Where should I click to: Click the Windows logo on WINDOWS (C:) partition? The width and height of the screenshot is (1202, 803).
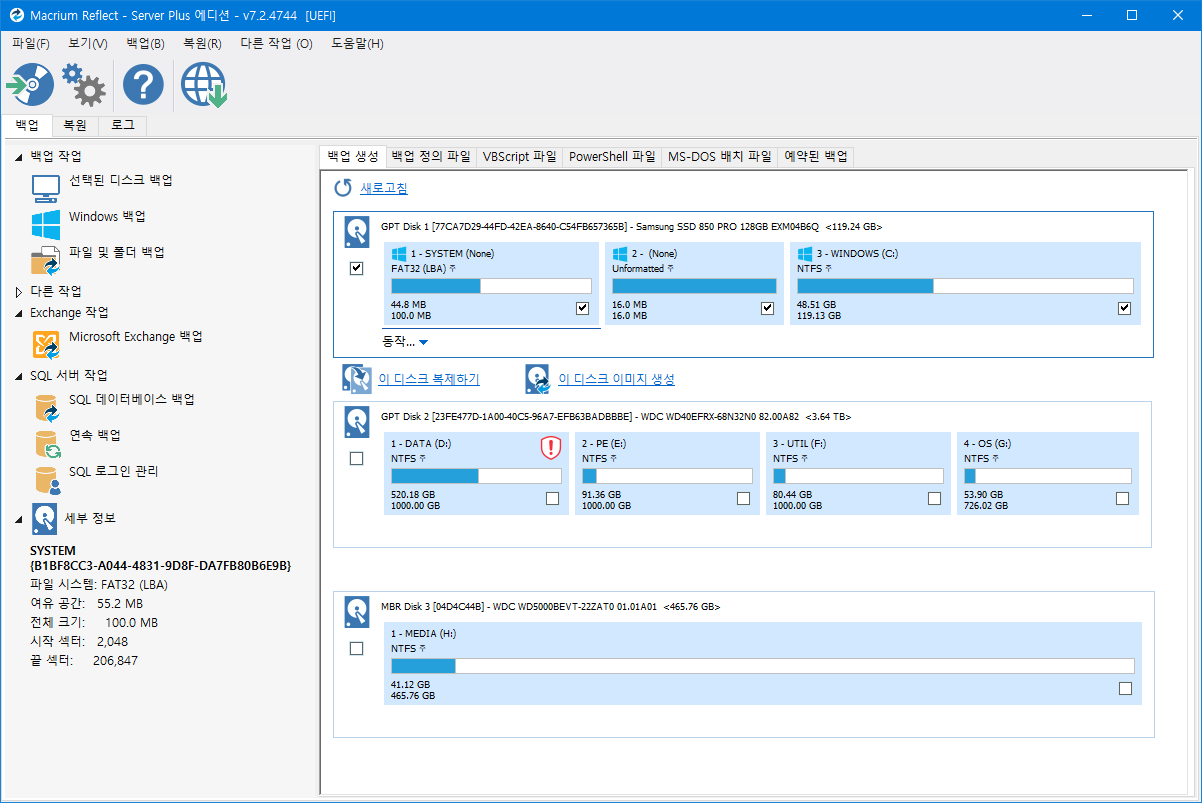coord(804,254)
